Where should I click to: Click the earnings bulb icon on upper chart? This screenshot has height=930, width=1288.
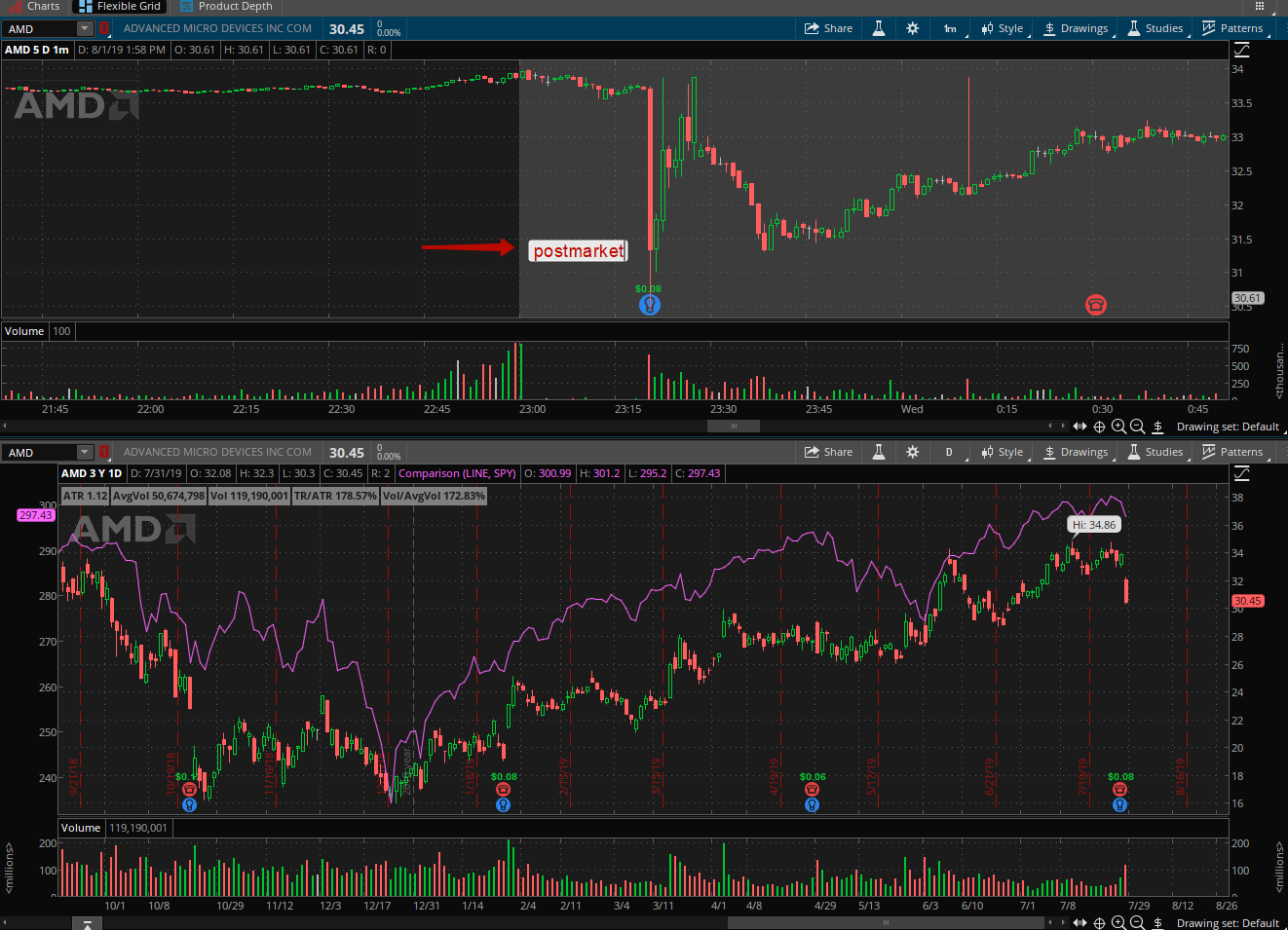[650, 305]
